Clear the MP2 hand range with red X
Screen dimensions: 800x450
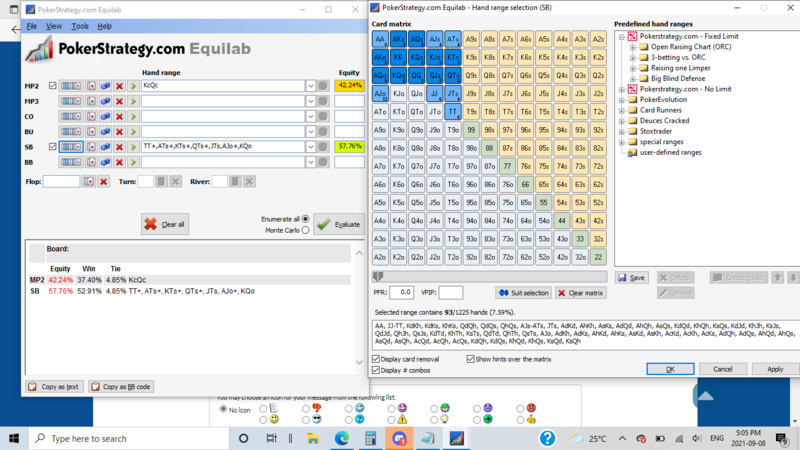click(x=119, y=86)
